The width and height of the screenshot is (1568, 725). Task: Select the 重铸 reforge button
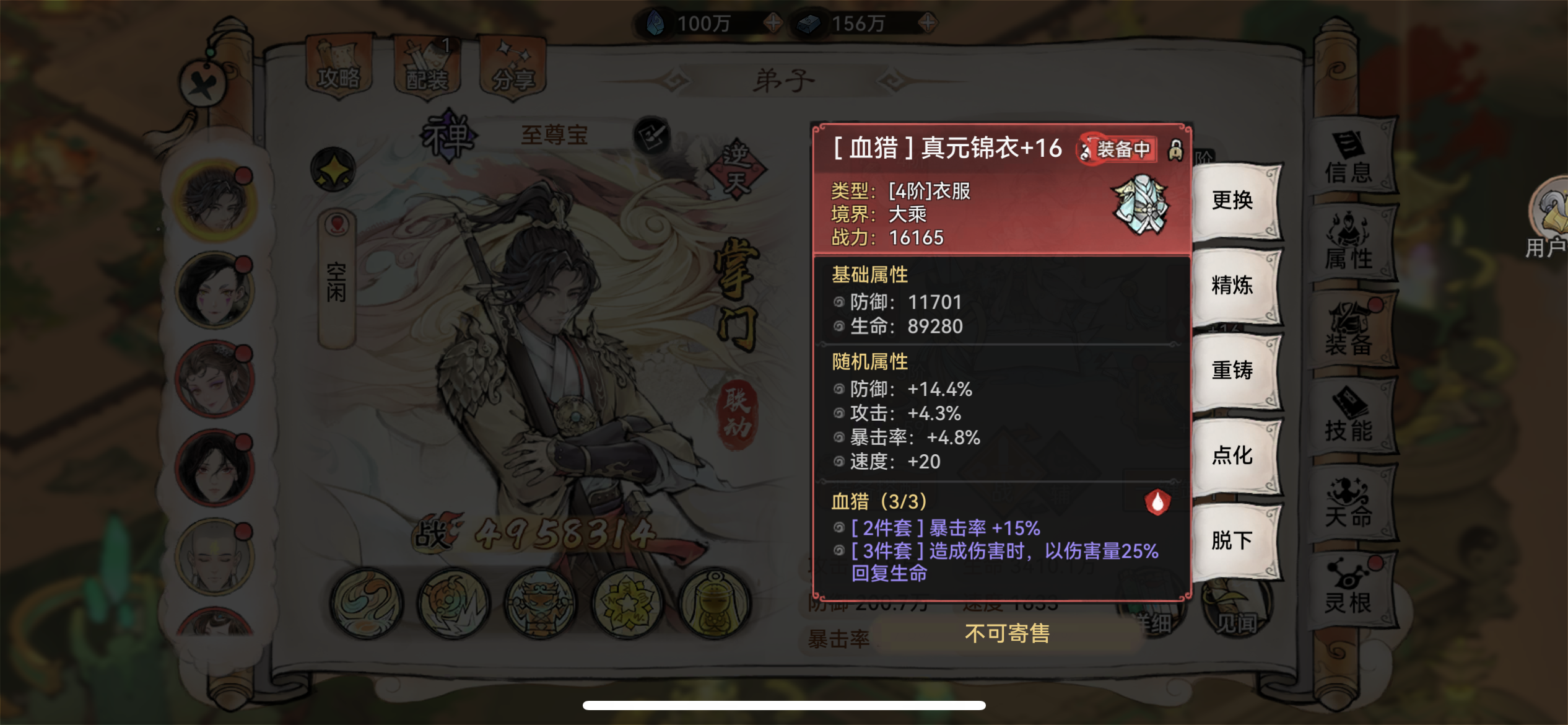(1235, 370)
